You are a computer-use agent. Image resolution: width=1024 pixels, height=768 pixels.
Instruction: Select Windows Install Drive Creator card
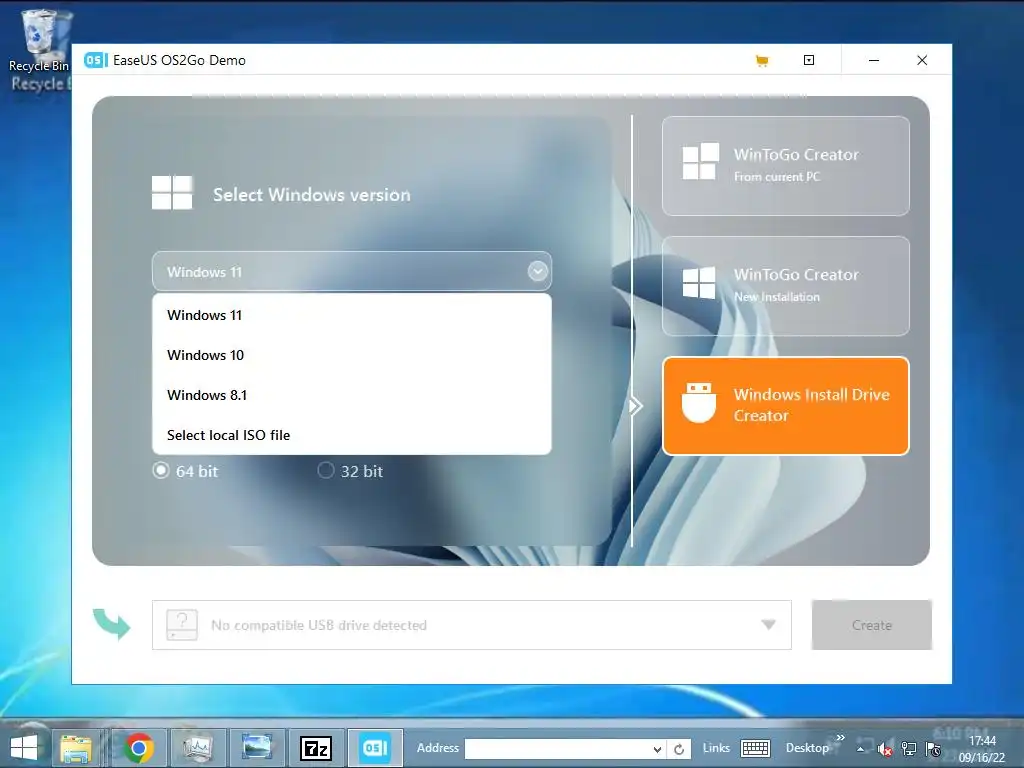click(786, 406)
